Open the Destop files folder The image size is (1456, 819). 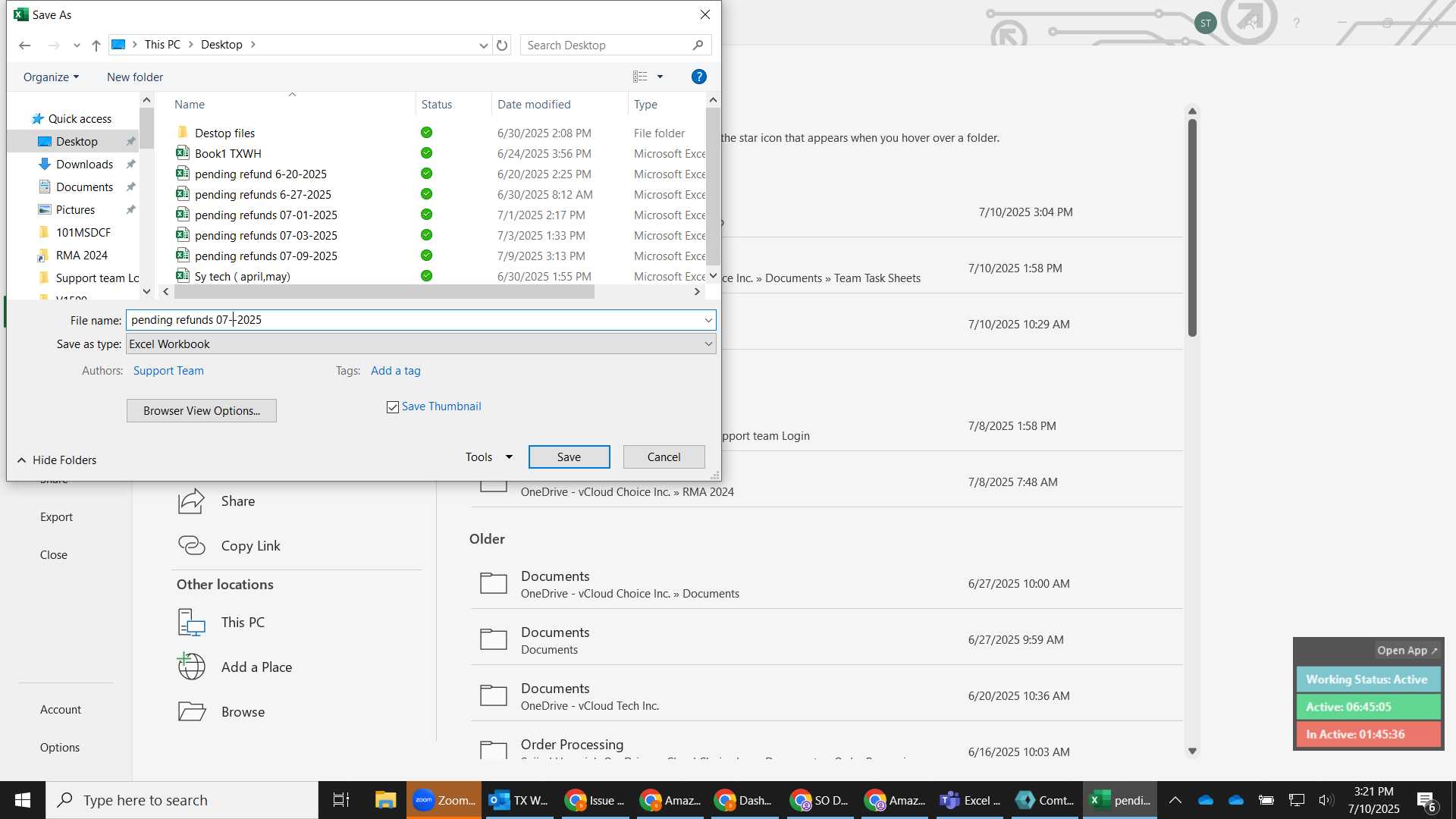[x=224, y=133]
